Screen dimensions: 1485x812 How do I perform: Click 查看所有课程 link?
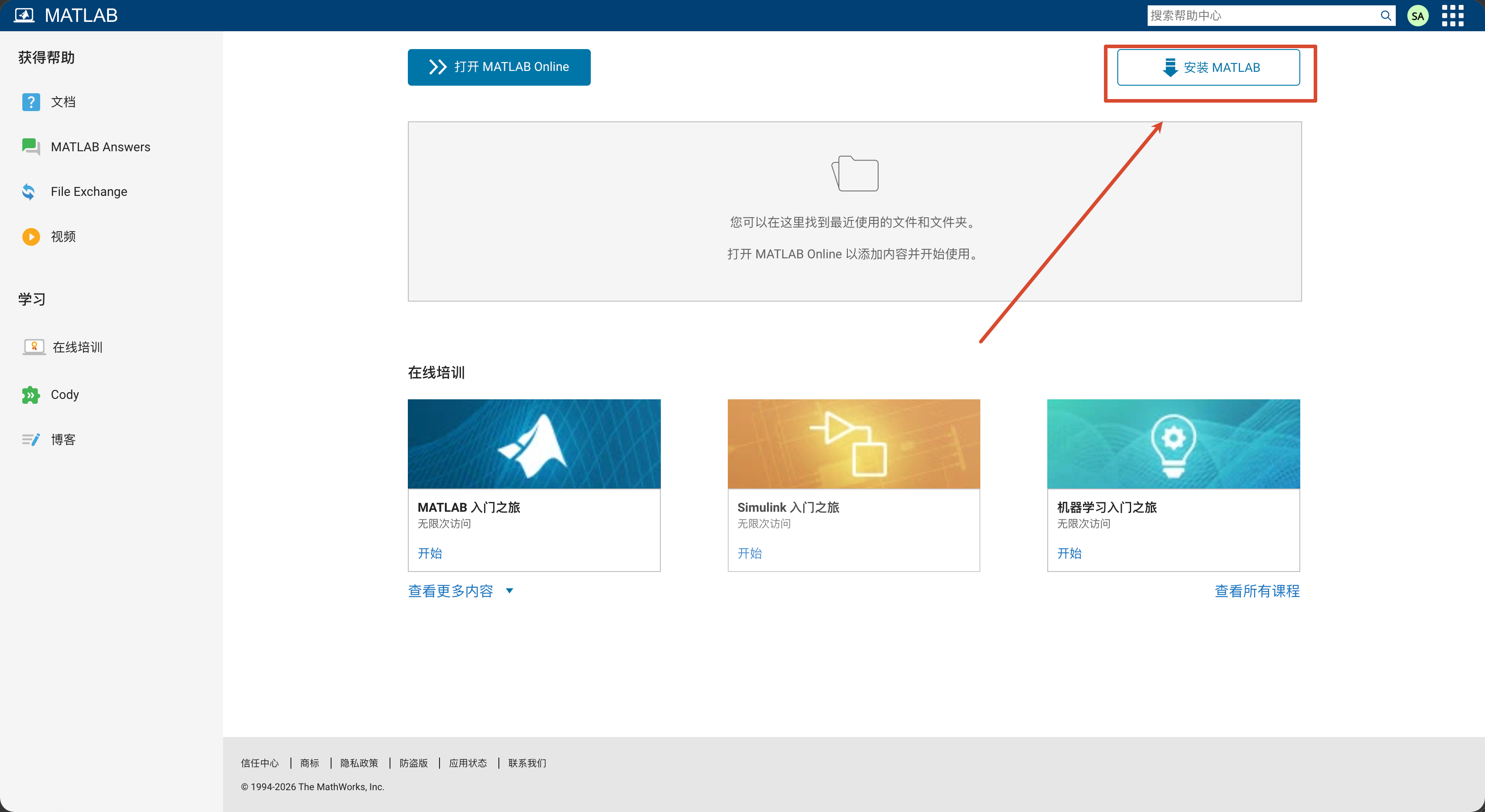[x=1257, y=591]
